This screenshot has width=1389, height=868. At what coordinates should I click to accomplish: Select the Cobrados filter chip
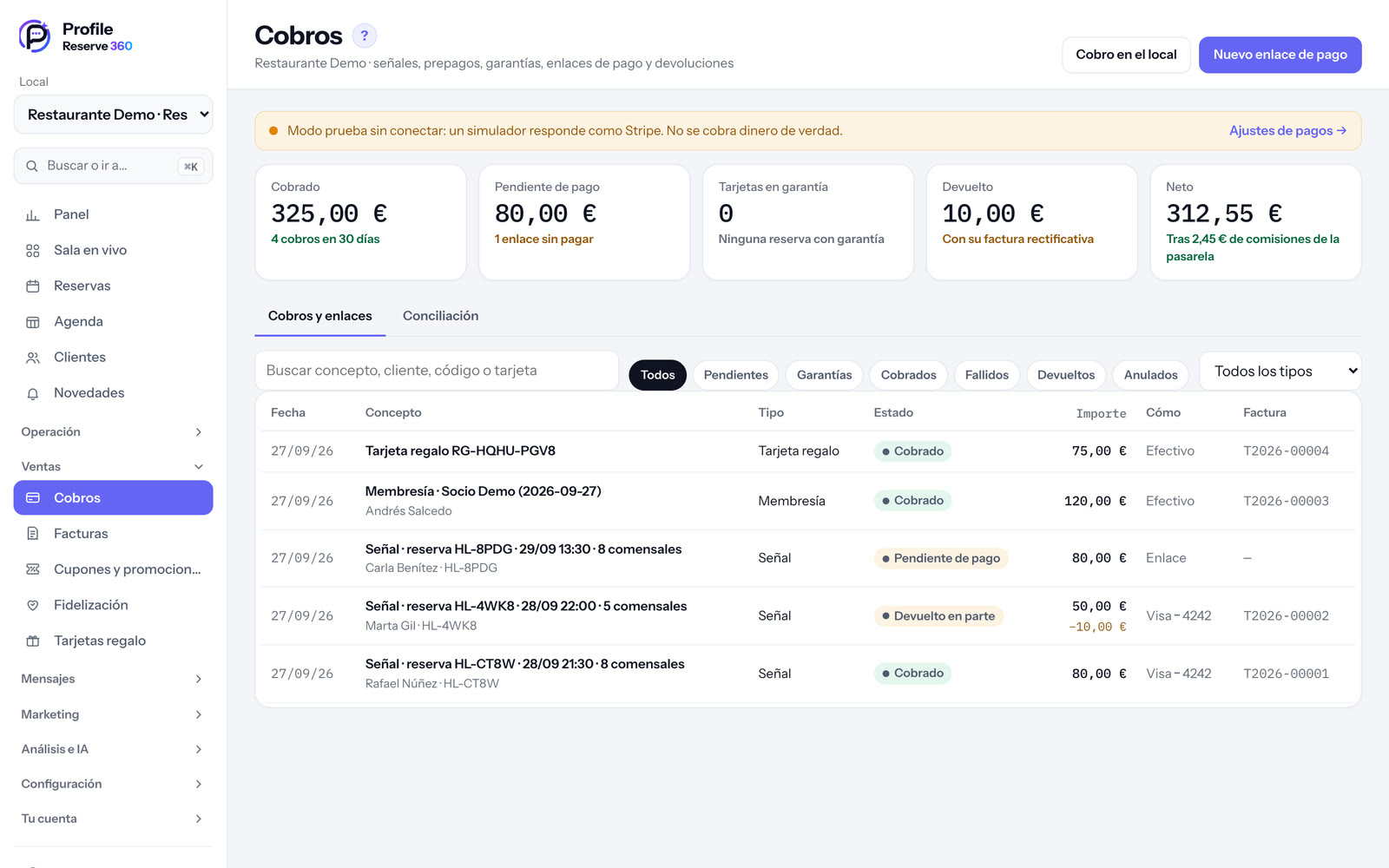[908, 375]
